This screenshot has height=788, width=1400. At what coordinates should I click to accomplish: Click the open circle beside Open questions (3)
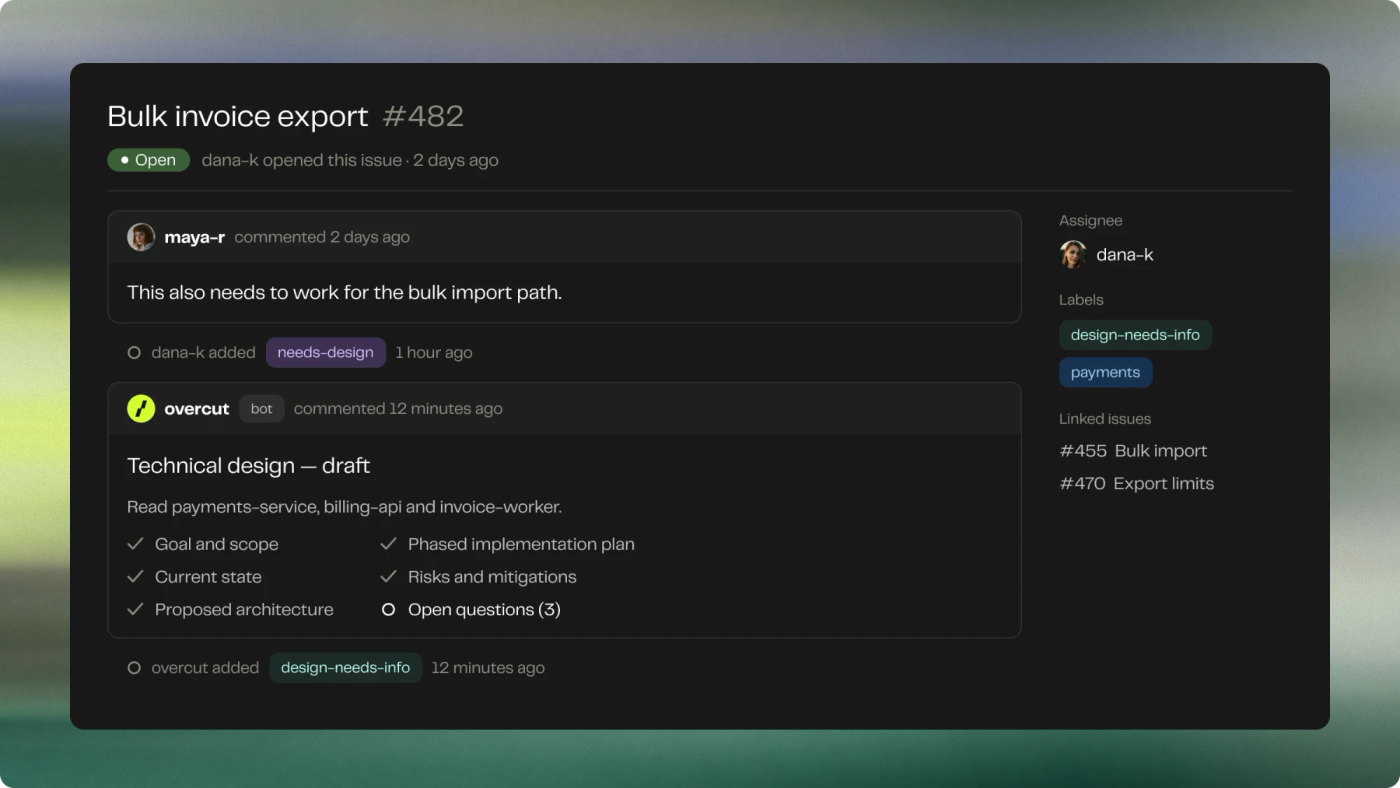(388, 609)
